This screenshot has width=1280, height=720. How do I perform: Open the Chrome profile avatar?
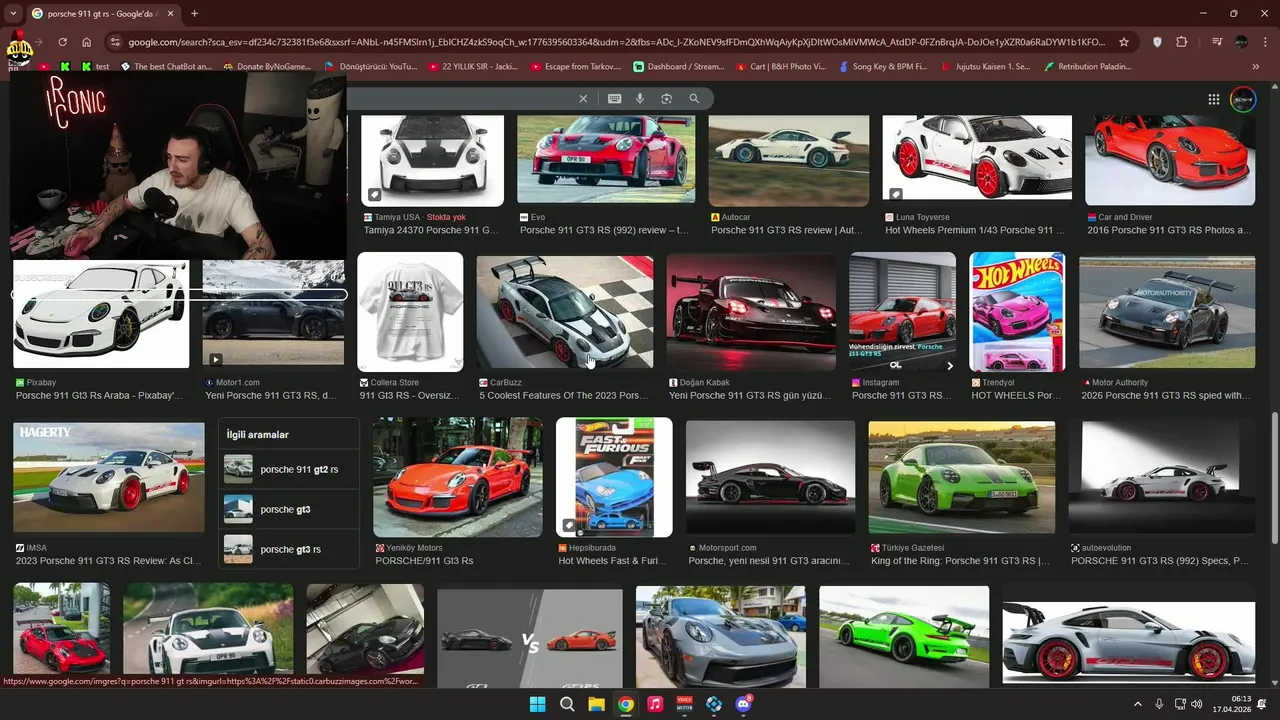click(1241, 42)
